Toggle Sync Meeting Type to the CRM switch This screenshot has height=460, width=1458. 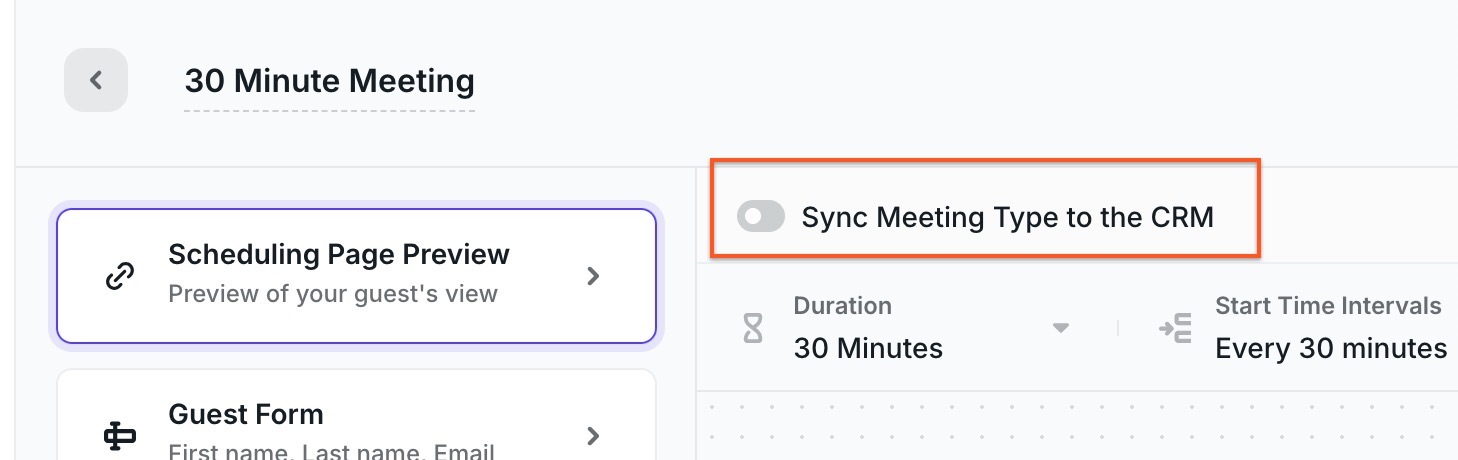[x=761, y=216]
